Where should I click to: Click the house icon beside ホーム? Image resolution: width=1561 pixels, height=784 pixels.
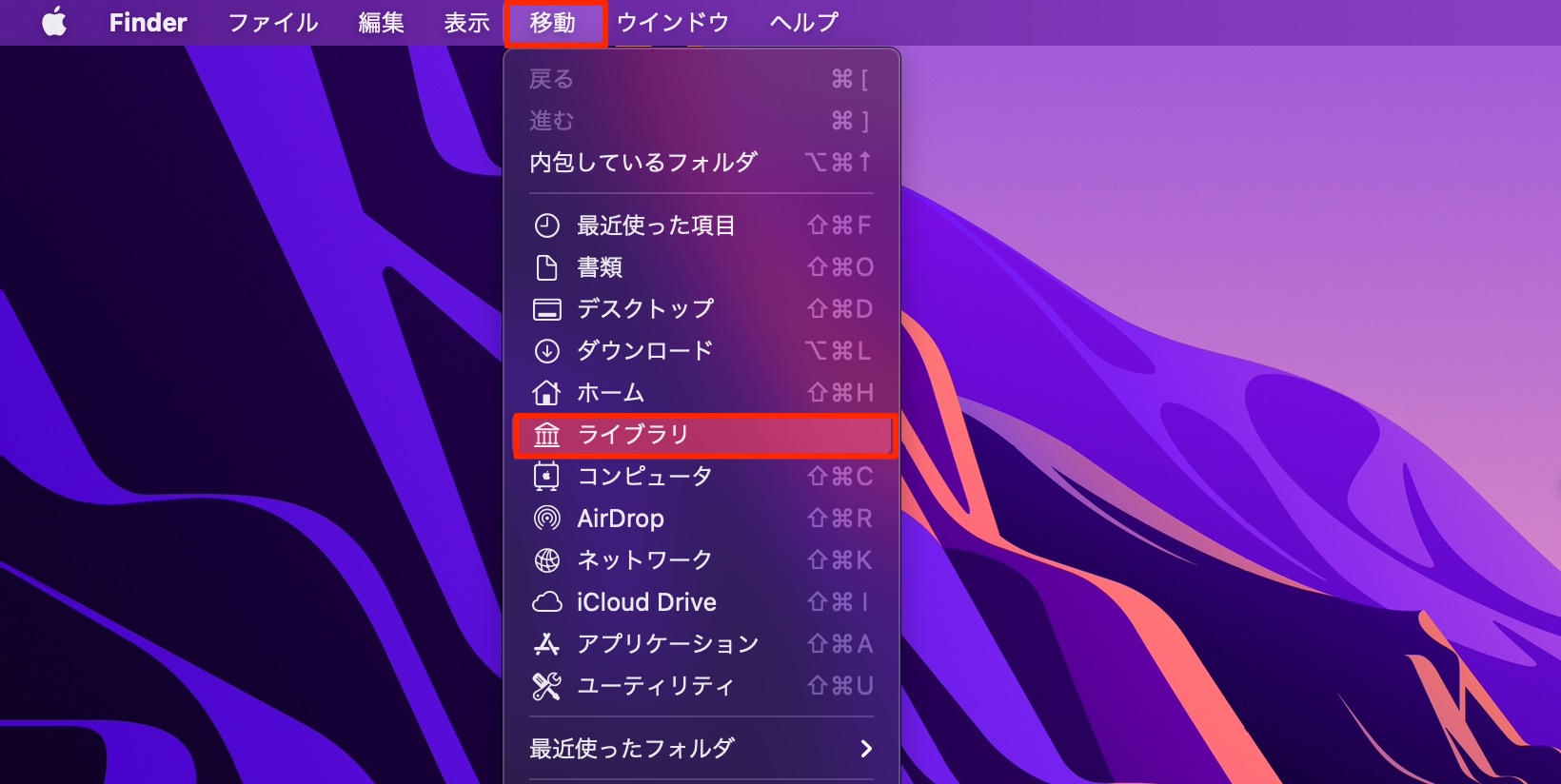pyautogui.click(x=546, y=392)
